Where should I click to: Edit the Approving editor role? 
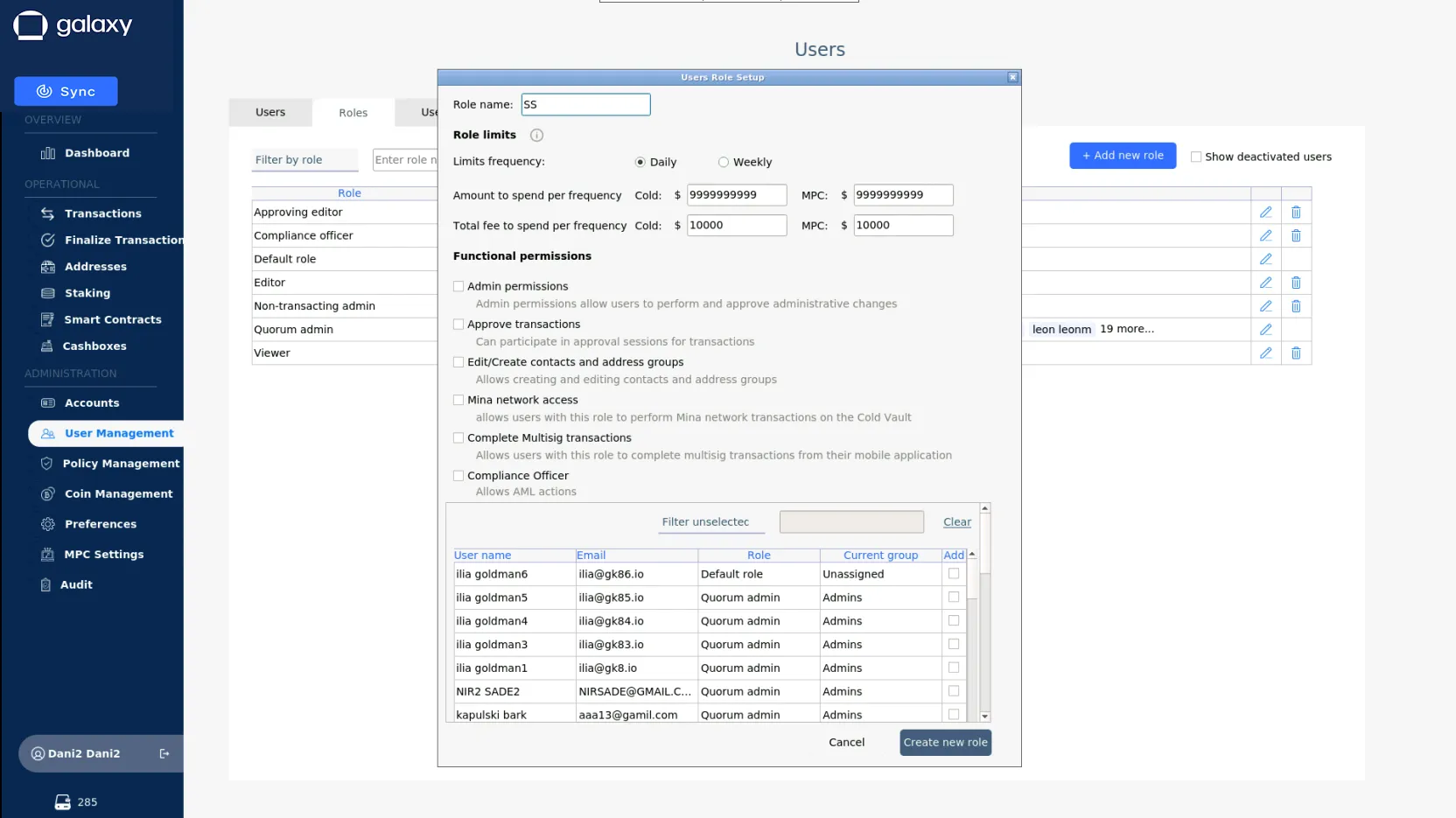1265,213
